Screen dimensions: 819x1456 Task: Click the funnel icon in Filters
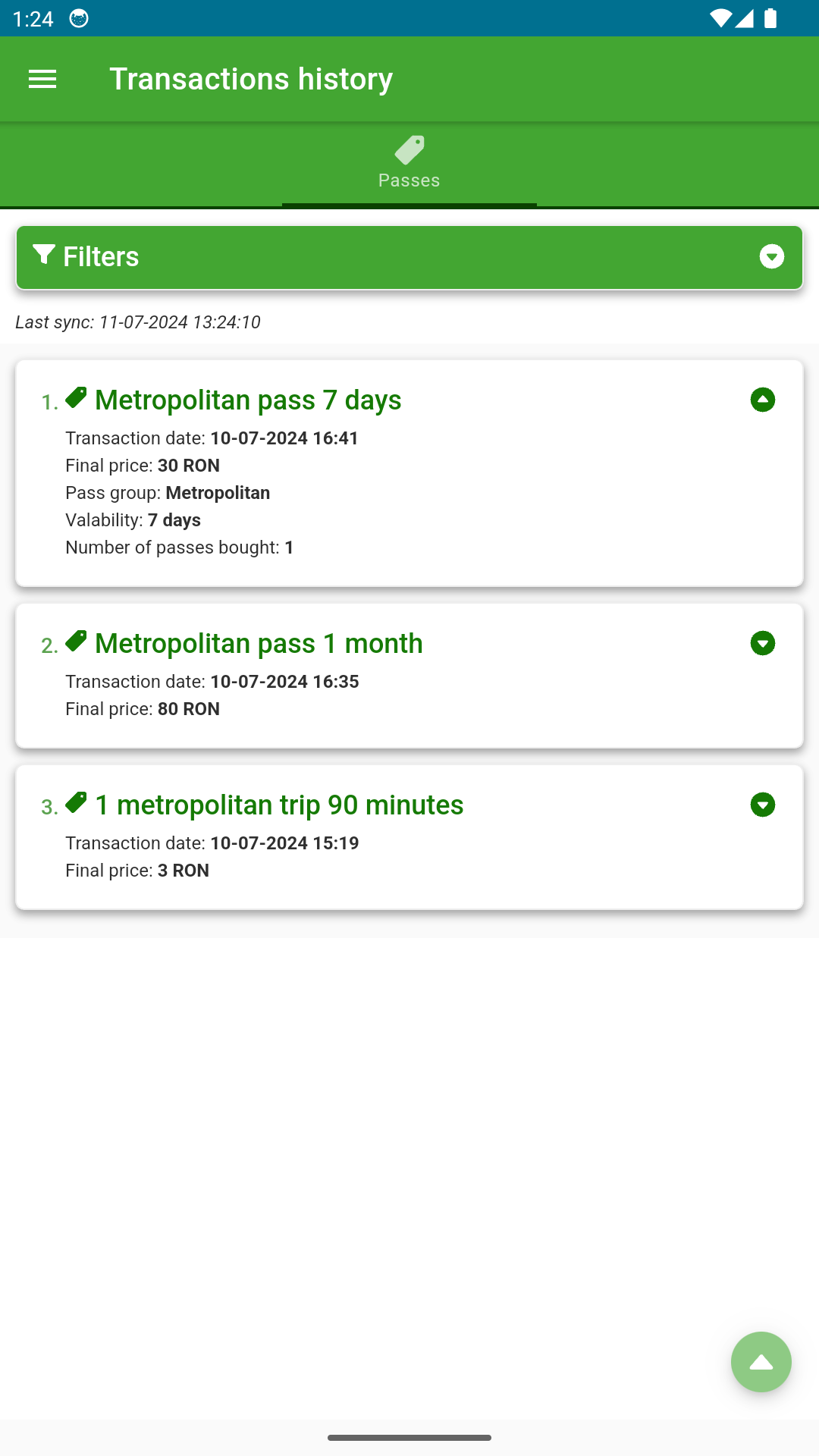click(44, 255)
